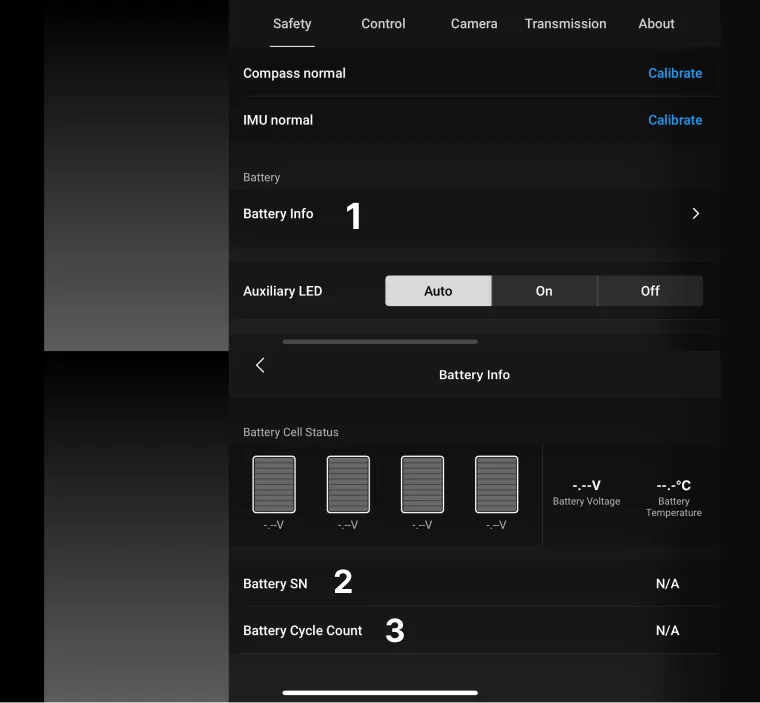Tap the bottom home indicator bar
This screenshot has width=760, height=703.
[380, 692]
